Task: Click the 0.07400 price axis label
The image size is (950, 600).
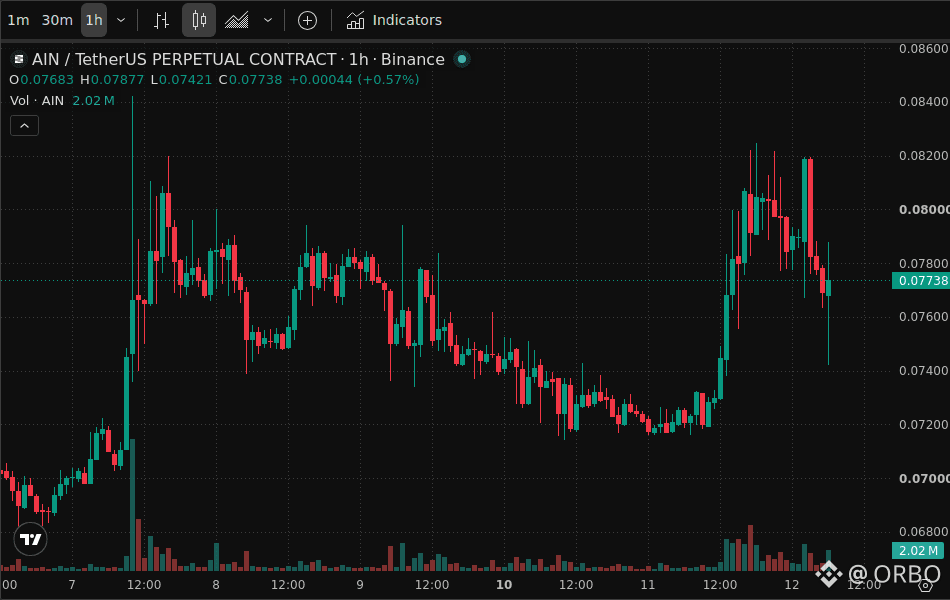Action: pyautogui.click(x=924, y=371)
